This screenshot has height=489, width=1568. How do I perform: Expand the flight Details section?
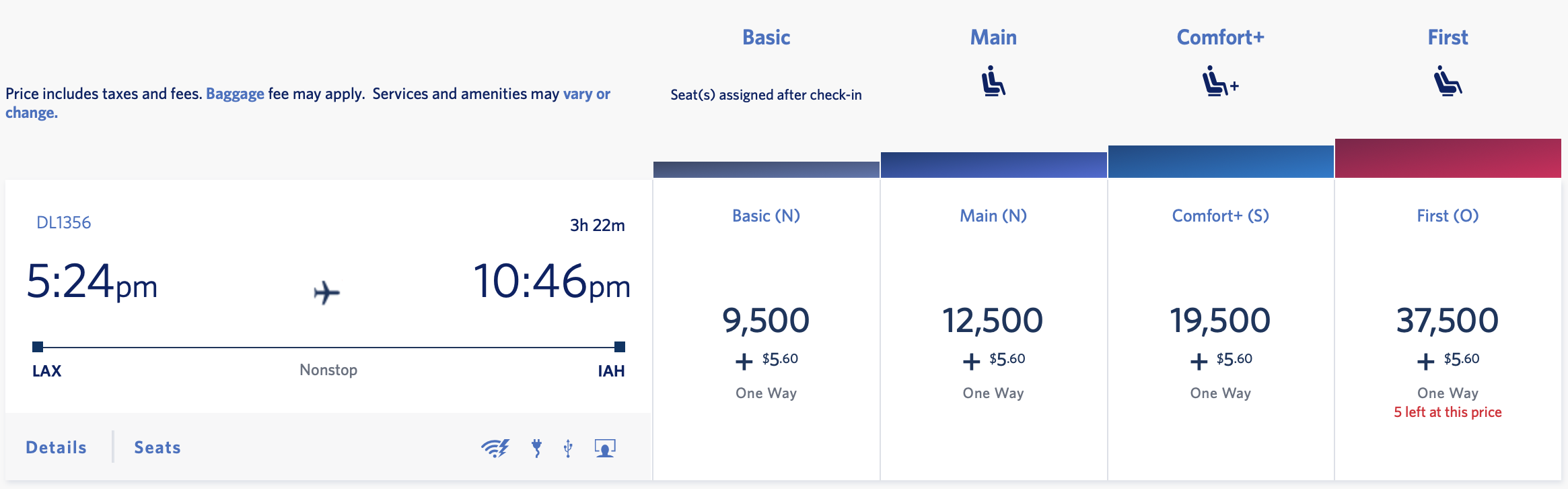coord(55,447)
